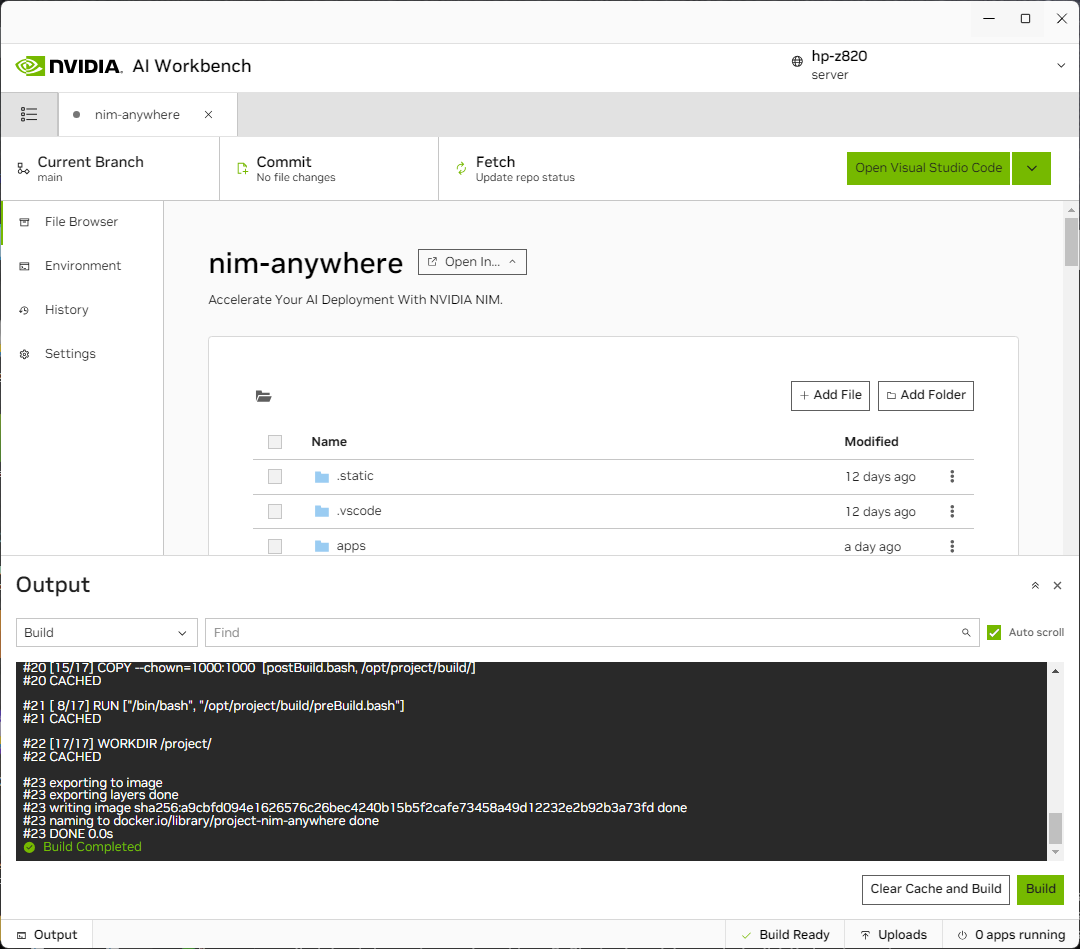Image resolution: width=1080 pixels, height=949 pixels.
Task: Click the .static folder icon
Action: (x=322, y=477)
